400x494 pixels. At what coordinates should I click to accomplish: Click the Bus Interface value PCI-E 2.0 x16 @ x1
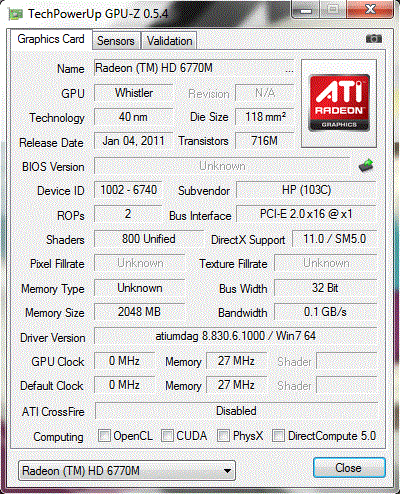(306, 214)
